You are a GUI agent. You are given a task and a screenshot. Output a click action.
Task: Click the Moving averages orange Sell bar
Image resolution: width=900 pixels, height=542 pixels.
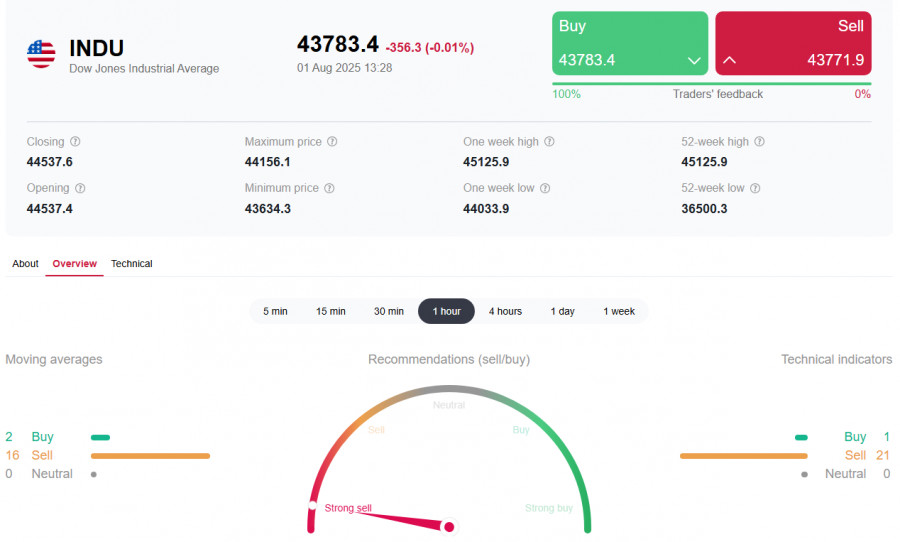pyautogui.click(x=150, y=456)
